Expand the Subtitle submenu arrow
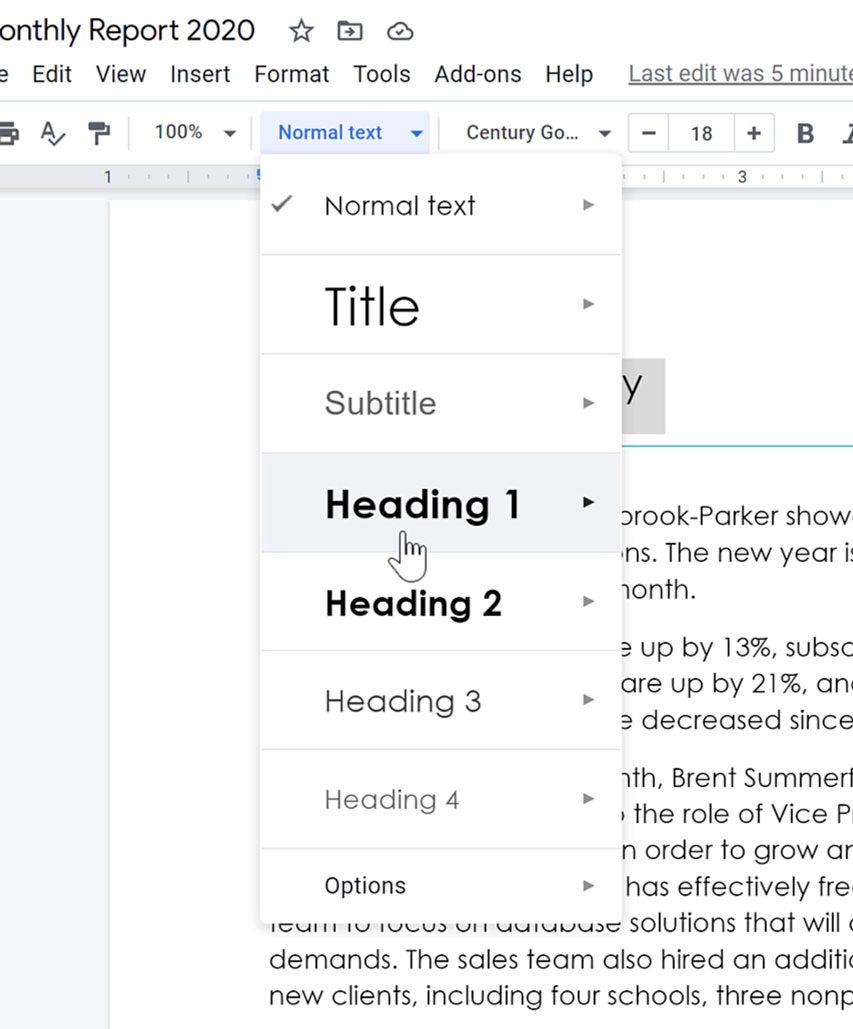 tap(589, 403)
